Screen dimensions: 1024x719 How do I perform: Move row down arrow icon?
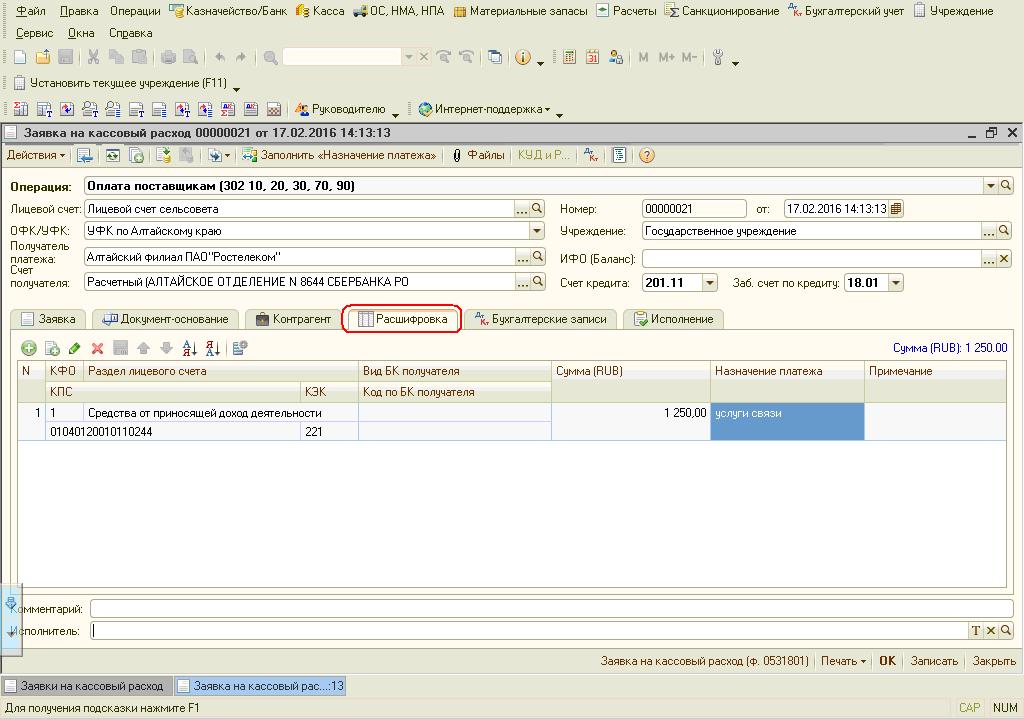point(167,348)
